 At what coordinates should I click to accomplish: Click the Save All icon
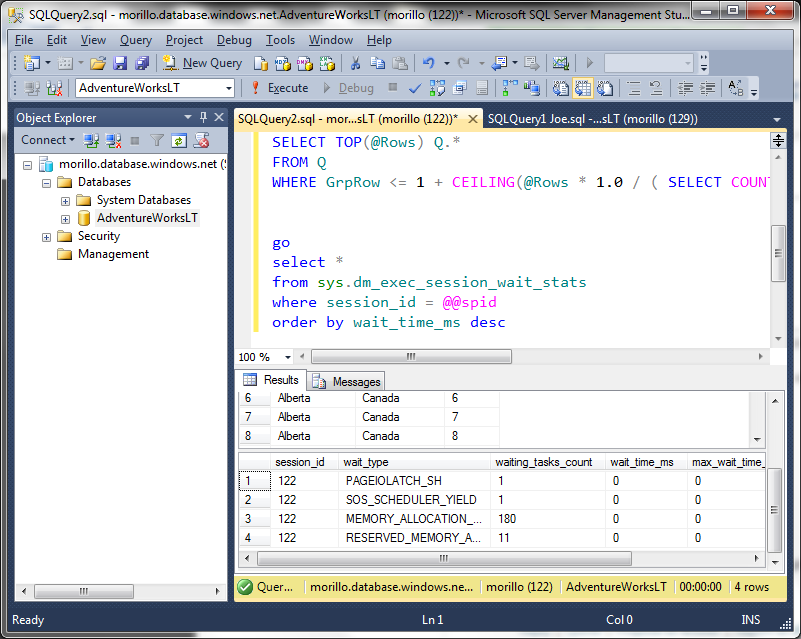click(x=142, y=63)
